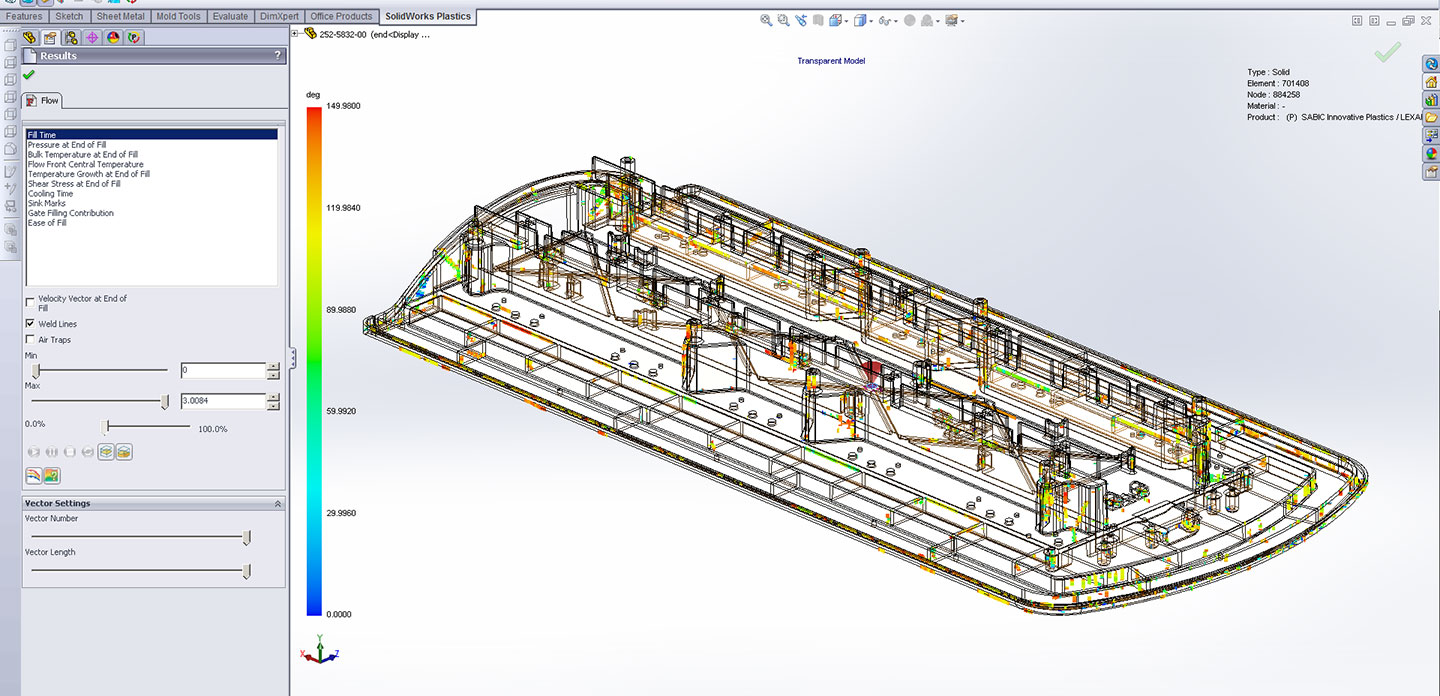The image size is (1440, 696).
Task: Click the Results panel help button
Action: click(x=278, y=56)
